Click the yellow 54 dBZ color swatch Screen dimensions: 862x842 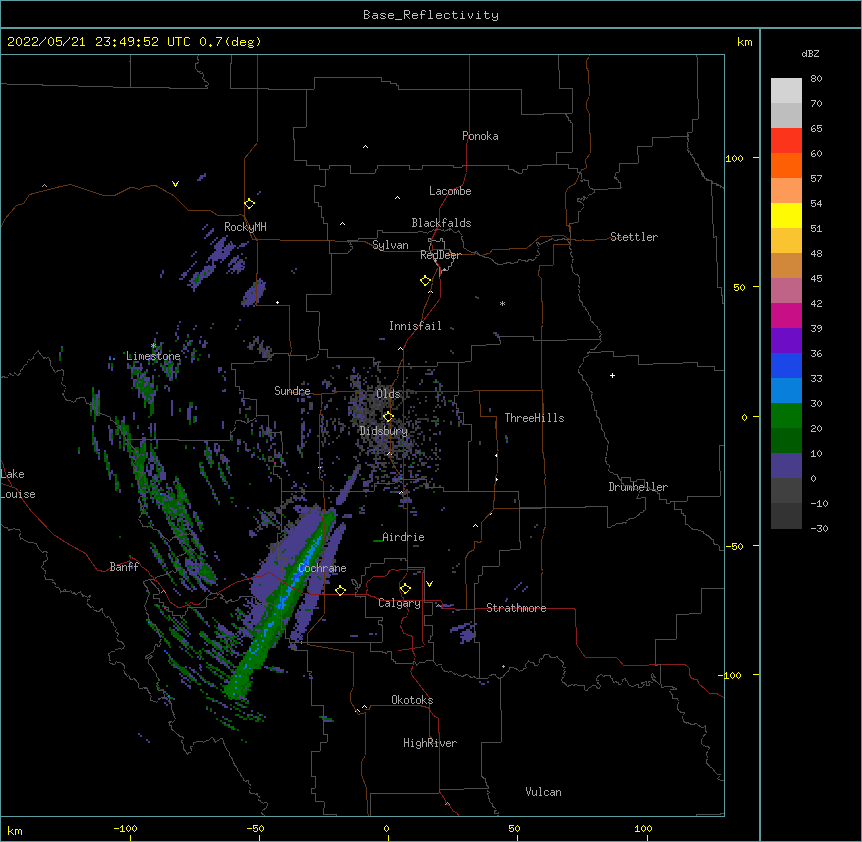tap(786, 215)
